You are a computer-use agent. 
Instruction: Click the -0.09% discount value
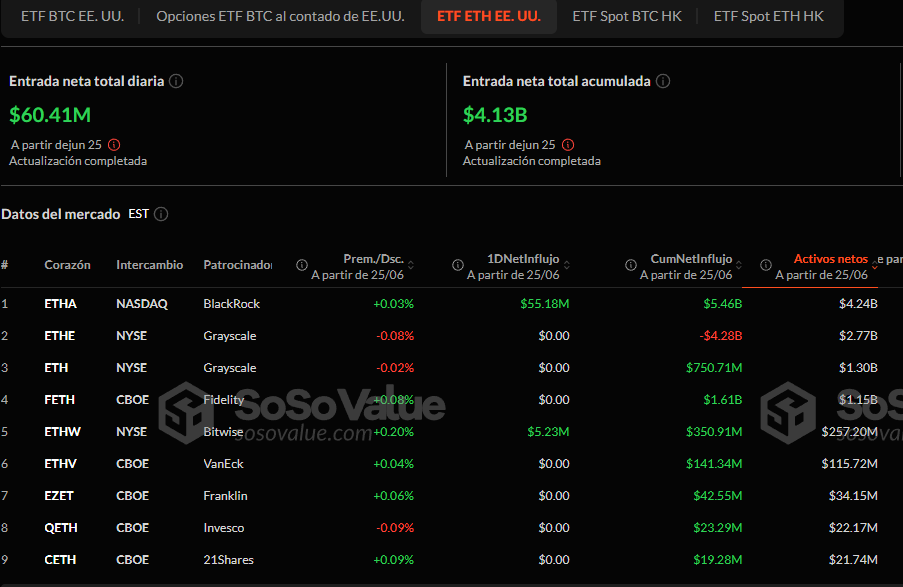(x=395, y=528)
